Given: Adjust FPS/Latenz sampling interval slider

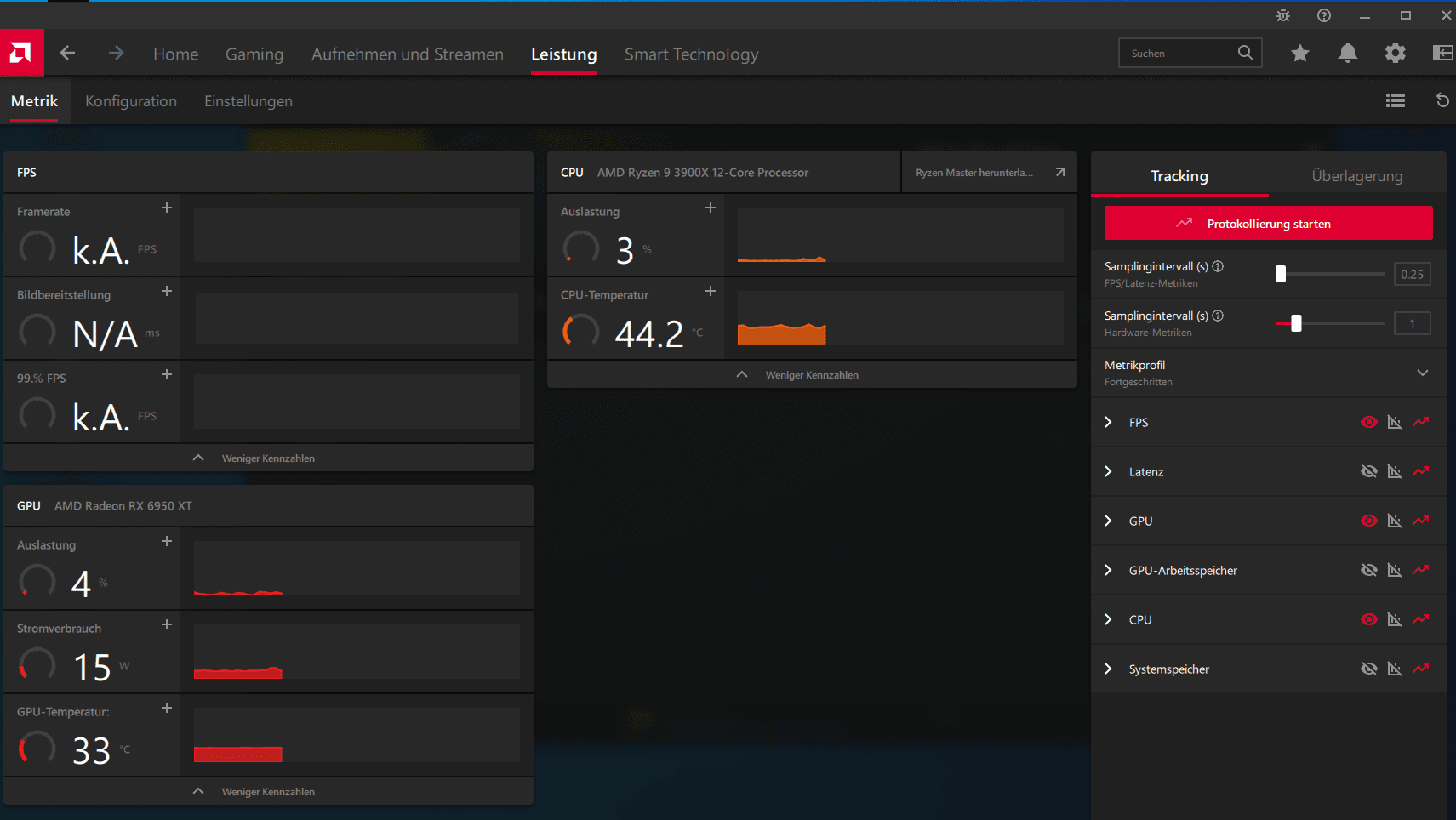Looking at the screenshot, I should [1280, 274].
